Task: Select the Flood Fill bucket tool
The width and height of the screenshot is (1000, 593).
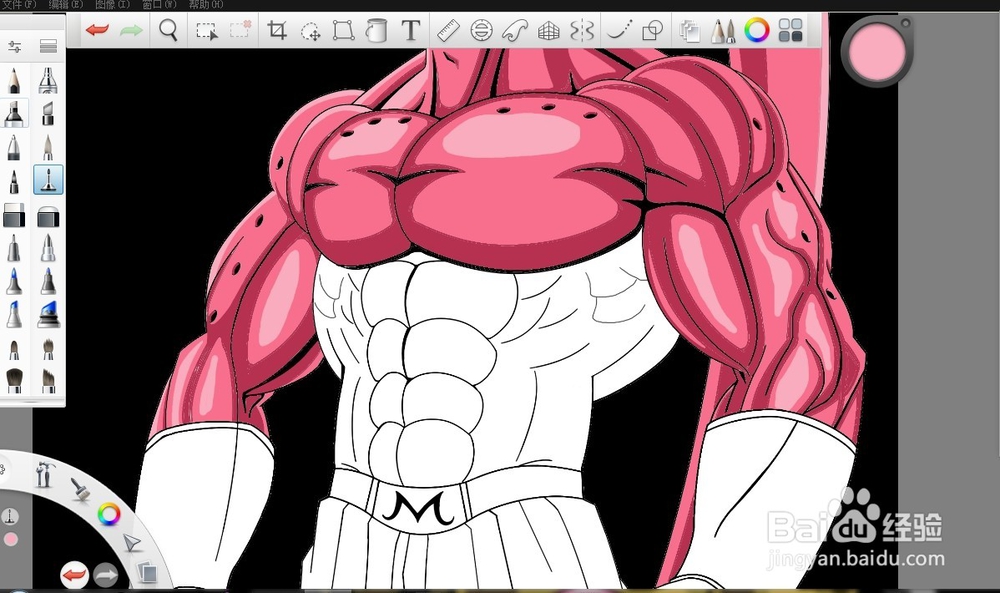Action: pyautogui.click(x=377, y=30)
